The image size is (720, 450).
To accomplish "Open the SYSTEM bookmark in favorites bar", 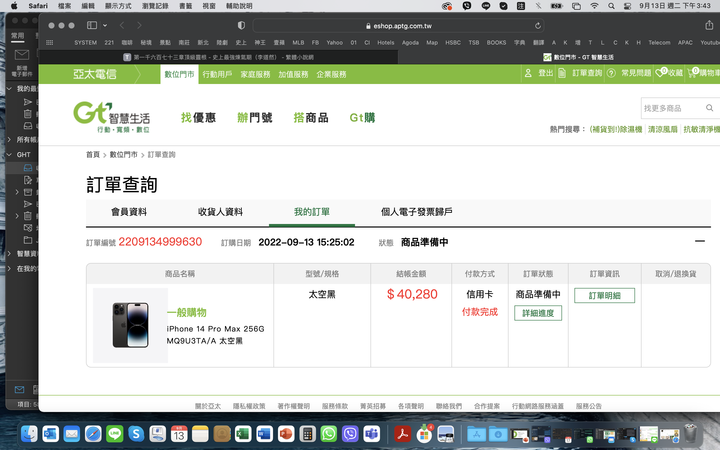I will click(85, 42).
